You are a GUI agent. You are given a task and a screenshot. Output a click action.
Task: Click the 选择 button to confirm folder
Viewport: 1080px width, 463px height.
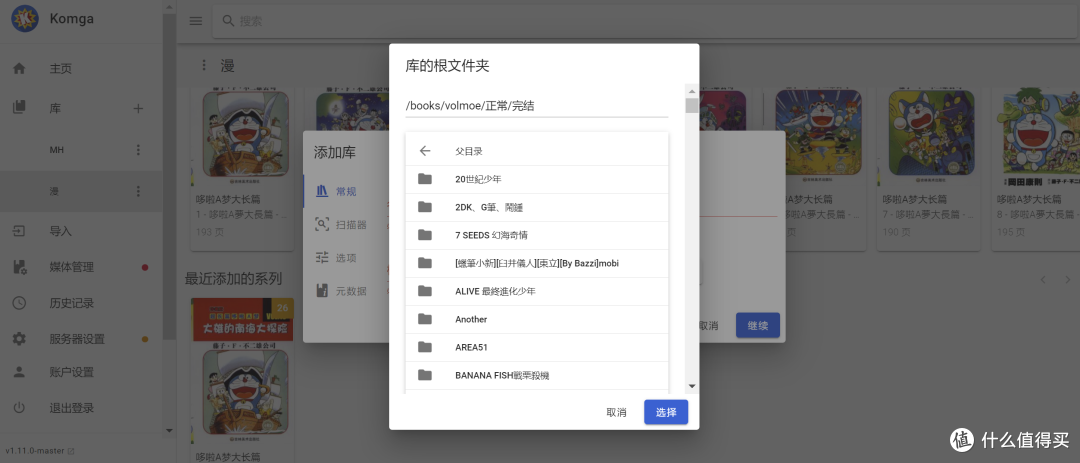(665, 412)
